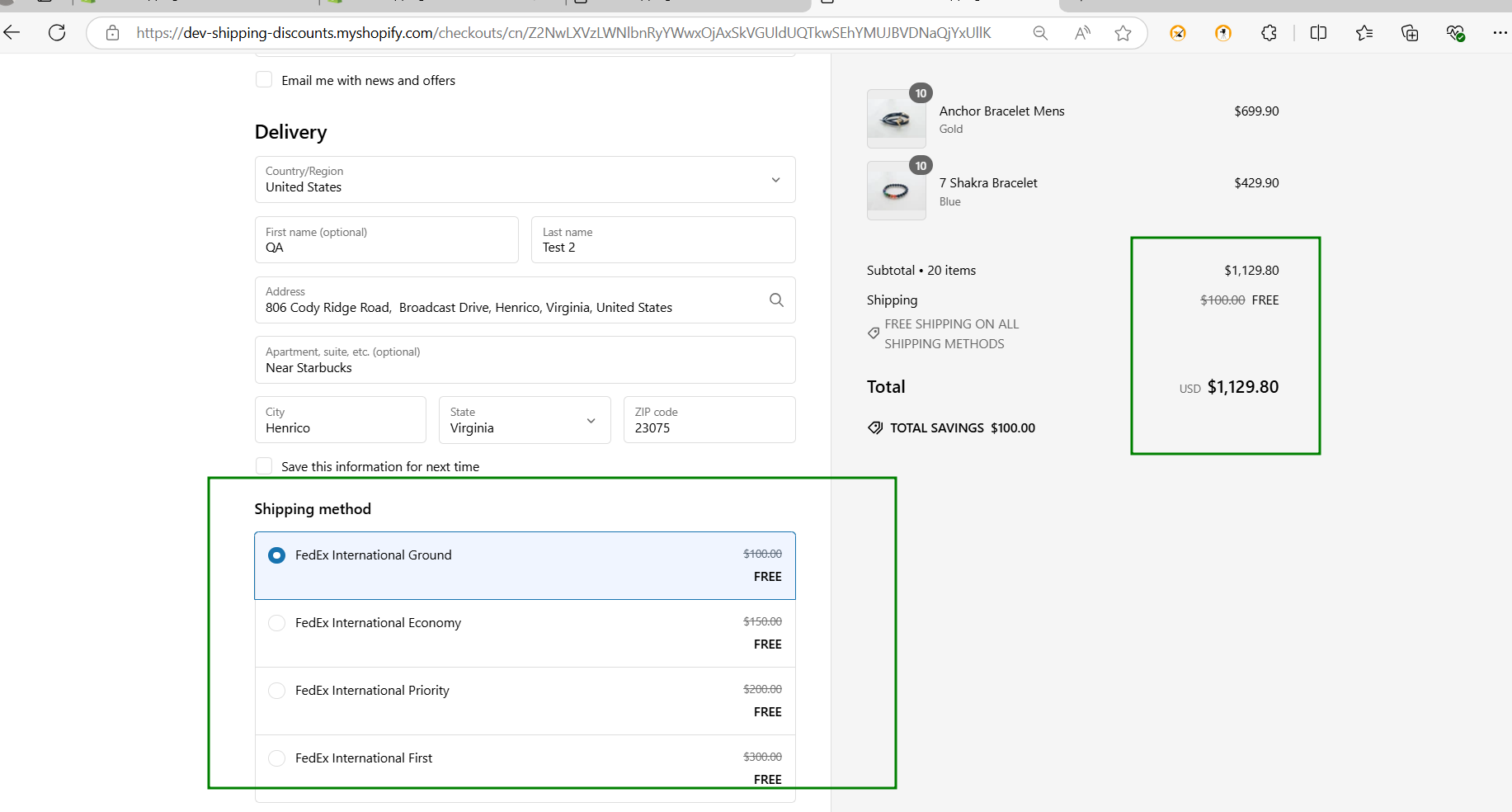
Task: Choose FedEx International Priority option
Action: click(277, 691)
